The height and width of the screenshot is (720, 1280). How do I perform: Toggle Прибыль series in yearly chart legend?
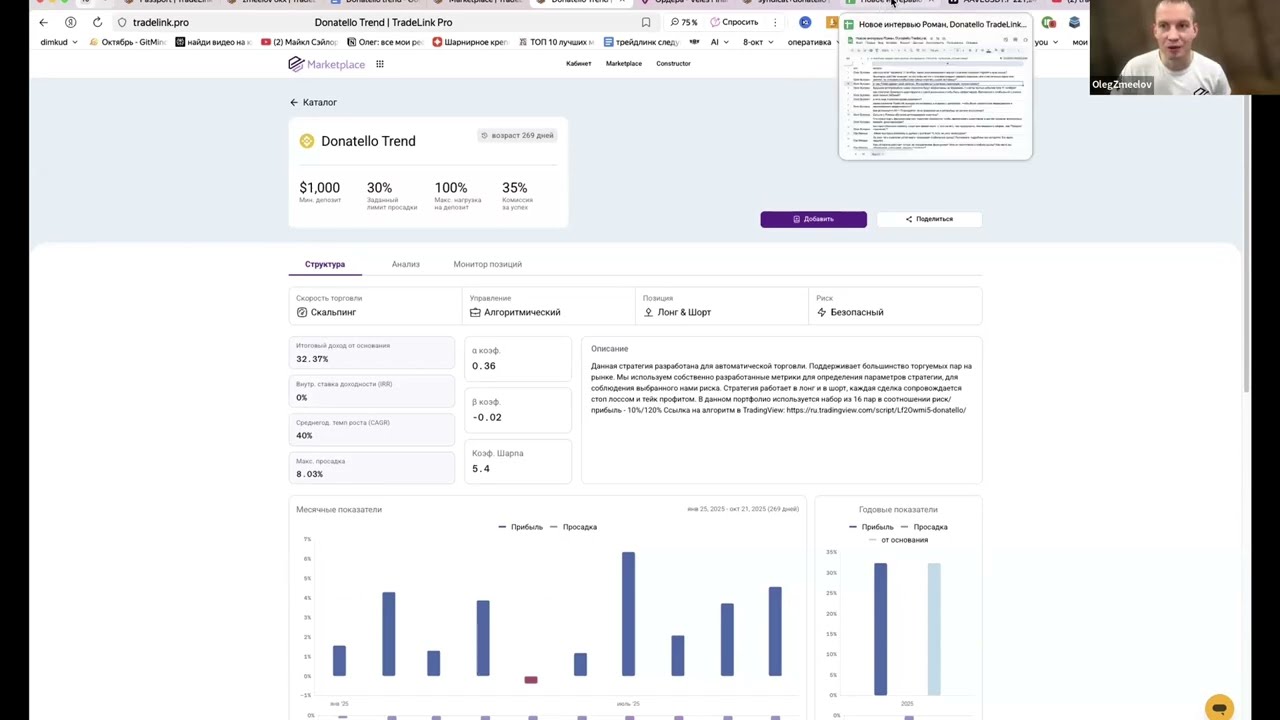[871, 527]
